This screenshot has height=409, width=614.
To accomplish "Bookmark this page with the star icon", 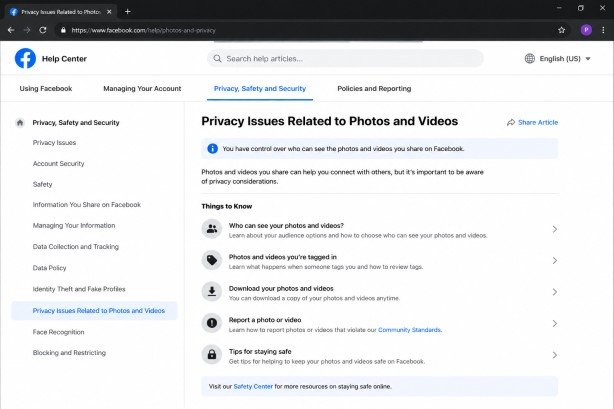I will (x=562, y=30).
